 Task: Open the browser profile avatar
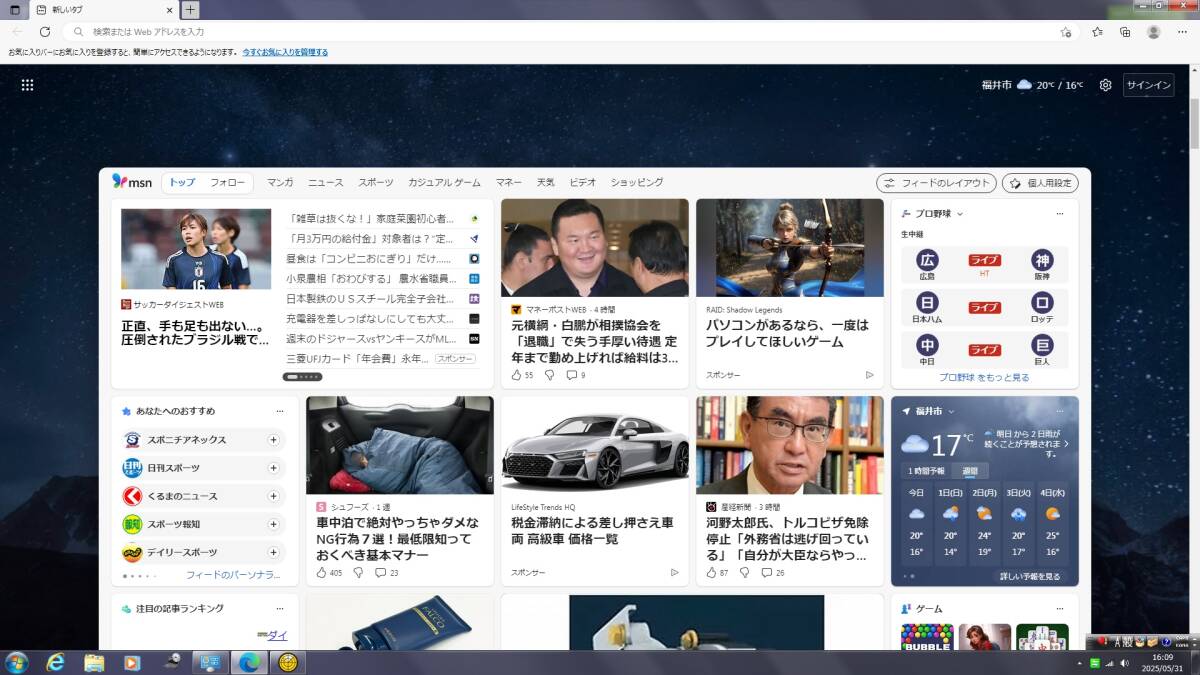point(1154,32)
